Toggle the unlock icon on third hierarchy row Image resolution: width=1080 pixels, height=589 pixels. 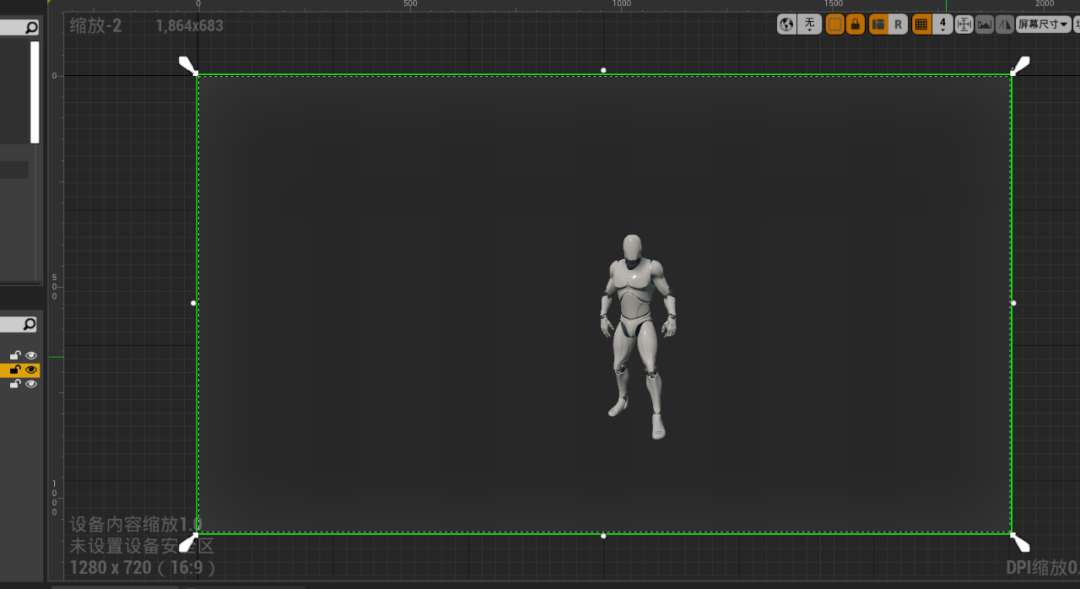pyautogui.click(x=15, y=384)
